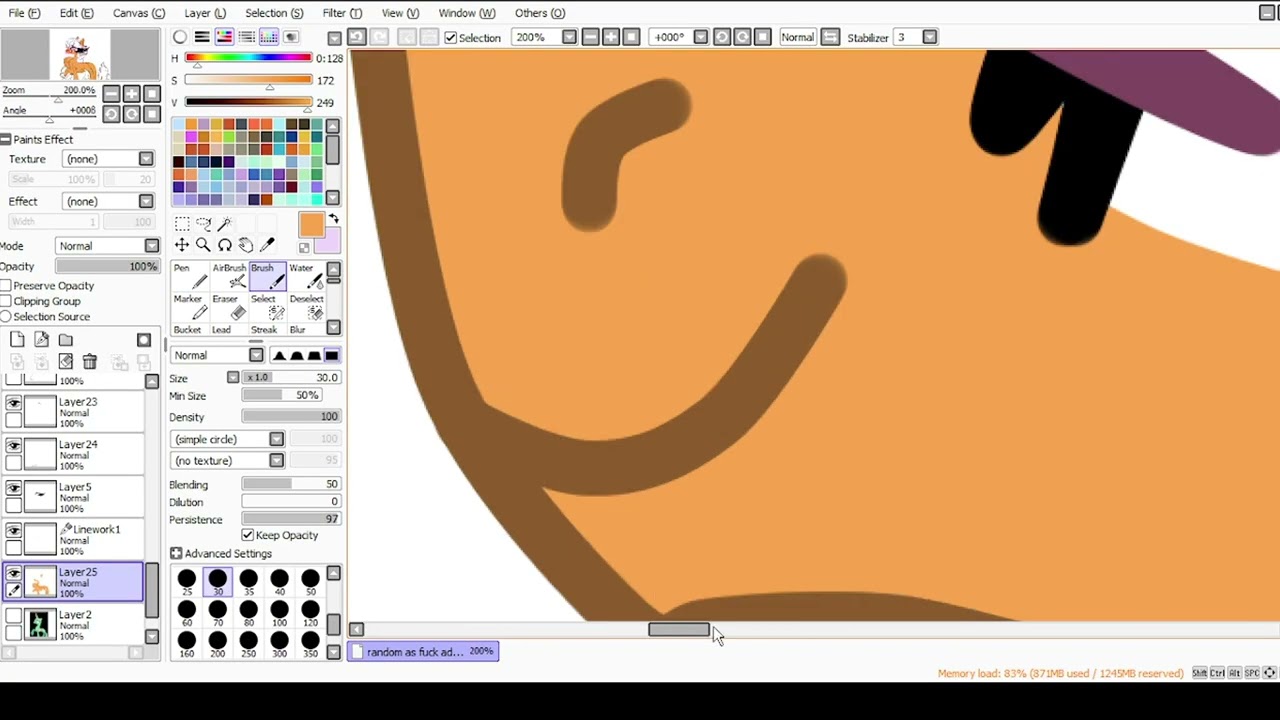Create a new normal layer
This screenshot has width=1280, height=720.
click(17, 340)
